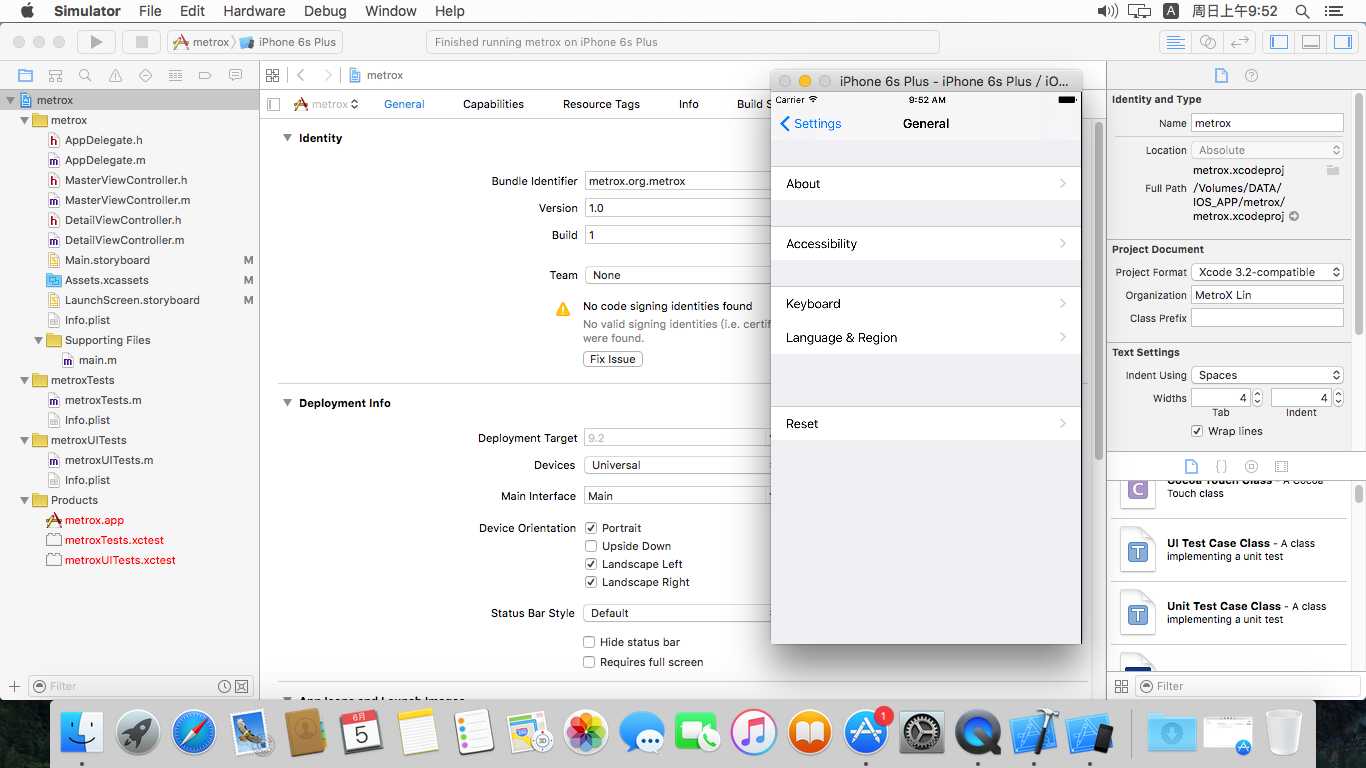Add a new file with plus button

tap(14, 686)
